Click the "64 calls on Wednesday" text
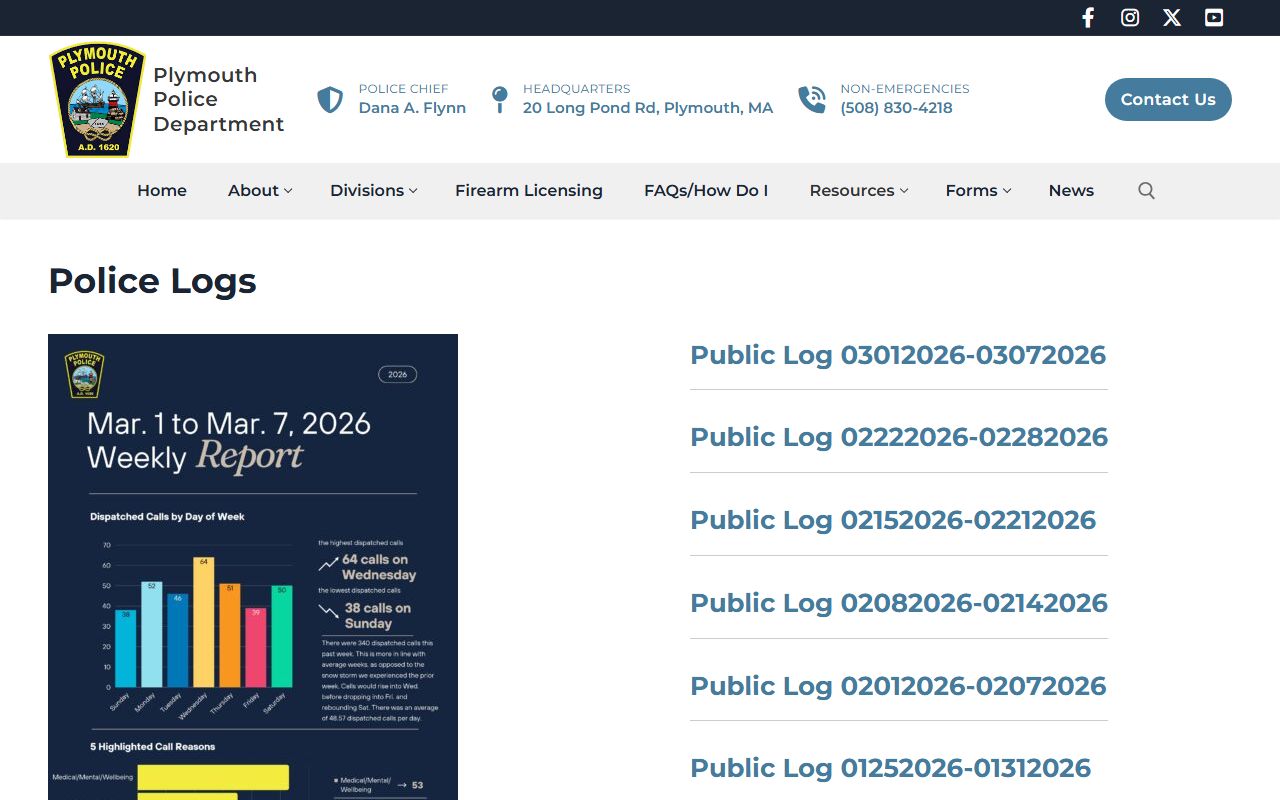This screenshot has height=800, width=1280. tap(379, 567)
